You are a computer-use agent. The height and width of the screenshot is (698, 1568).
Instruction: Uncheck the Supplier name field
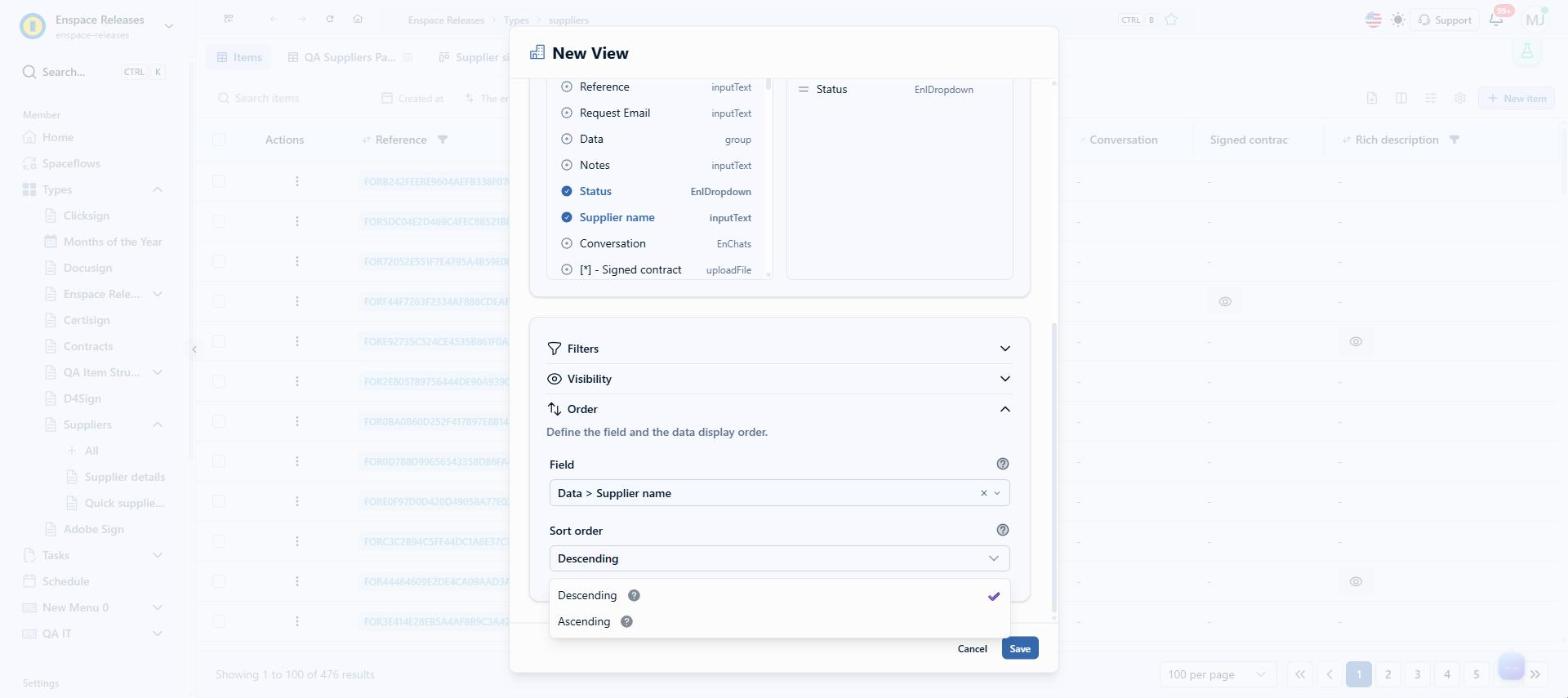pos(567,217)
